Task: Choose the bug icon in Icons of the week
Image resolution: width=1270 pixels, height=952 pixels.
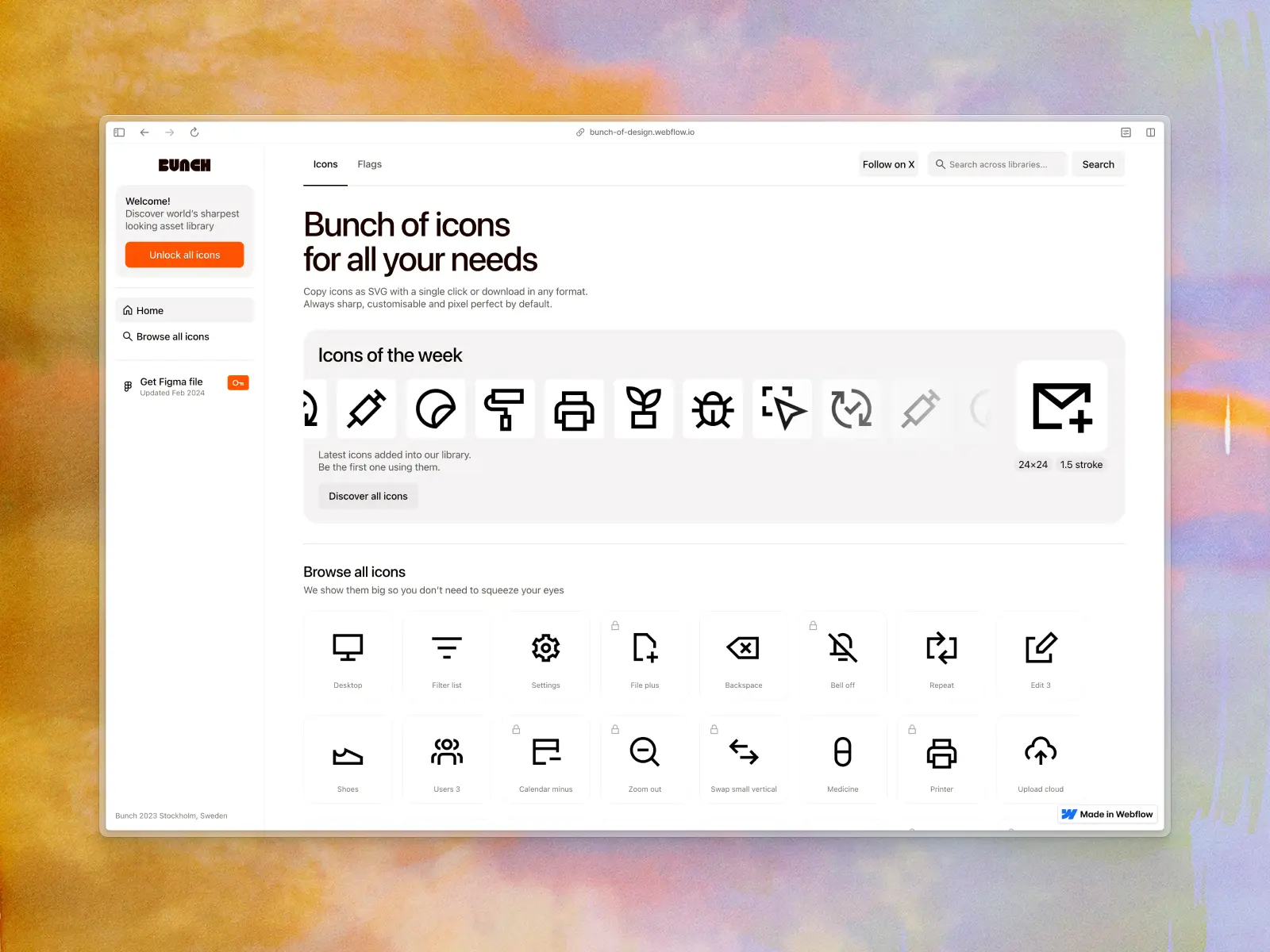Action: click(x=713, y=409)
